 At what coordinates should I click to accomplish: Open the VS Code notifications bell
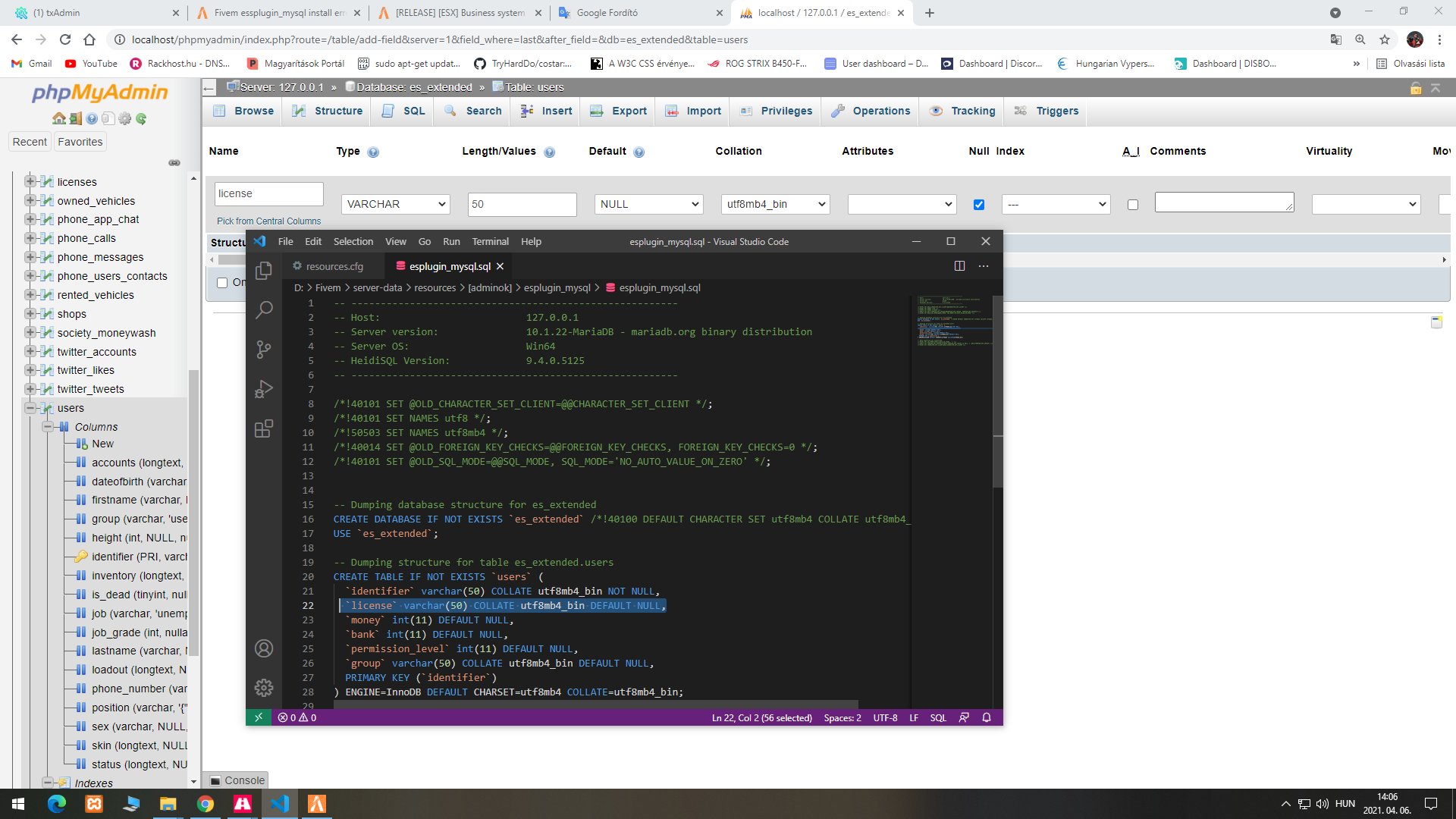point(987,717)
